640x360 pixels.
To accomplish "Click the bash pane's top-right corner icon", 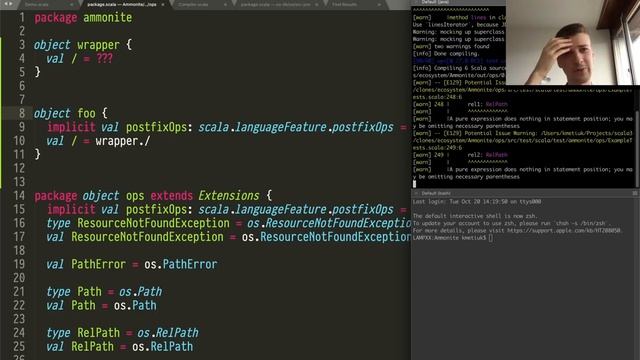I will [x=635, y=193].
